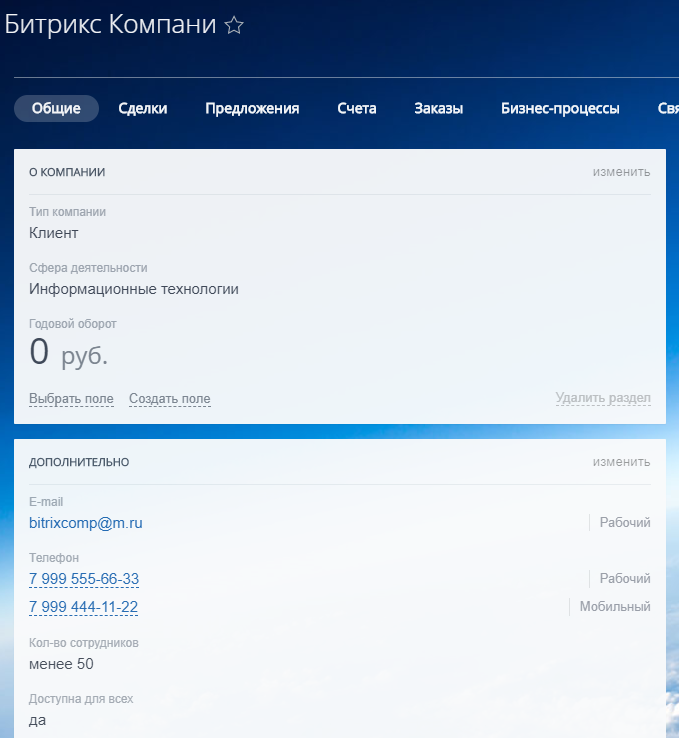Click the Доступна для всех value да
The height and width of the screenshot is (738, 679).
pos(38,720)
